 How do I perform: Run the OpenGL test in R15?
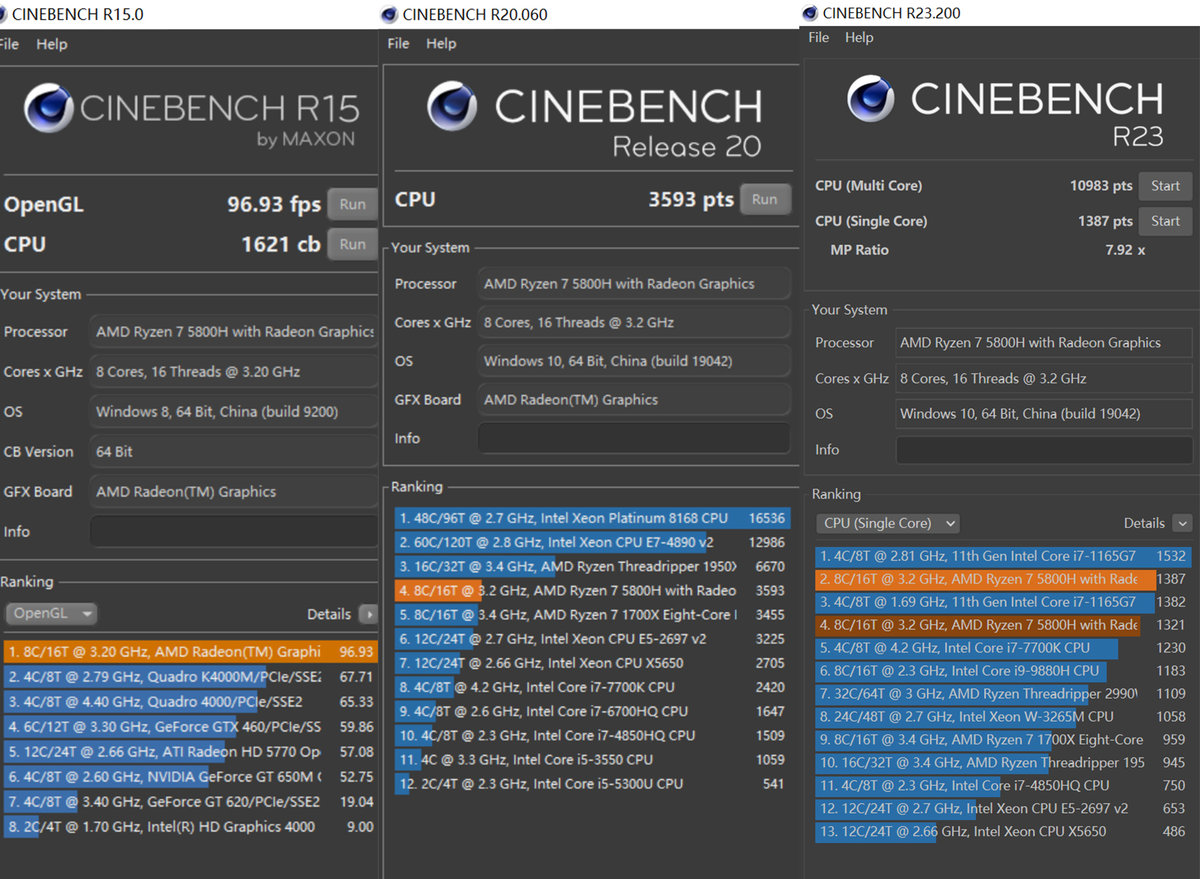point(352,204)
